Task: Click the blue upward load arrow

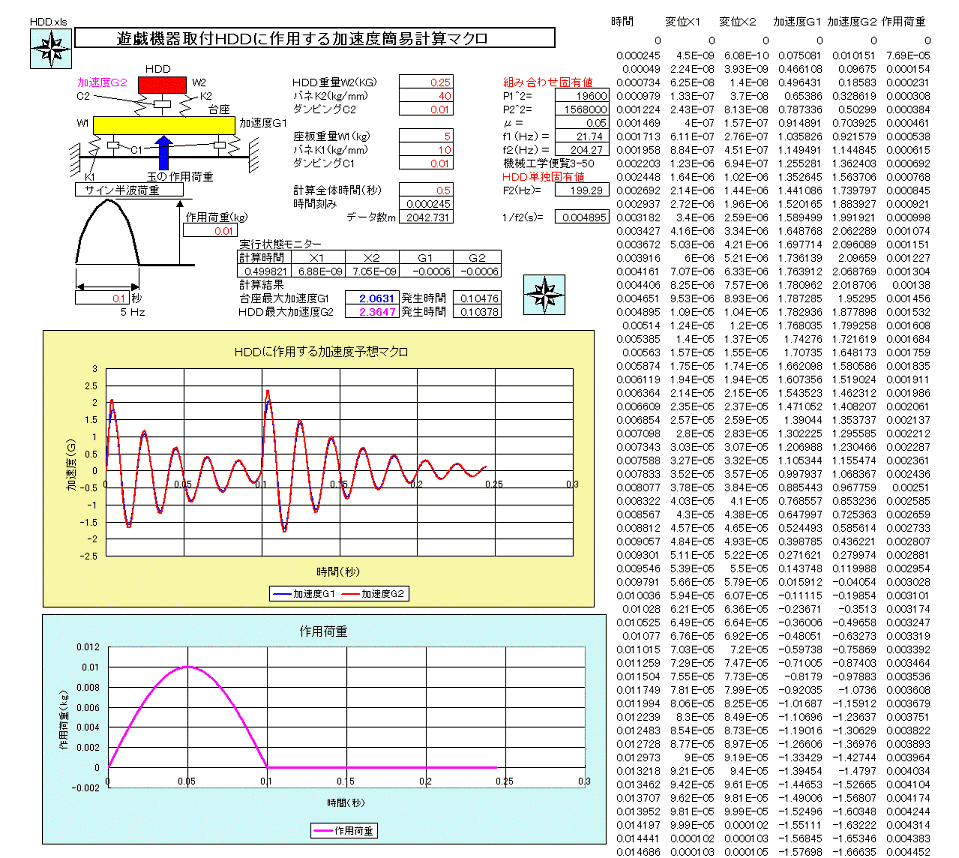Action: click(x=167, y=155)
